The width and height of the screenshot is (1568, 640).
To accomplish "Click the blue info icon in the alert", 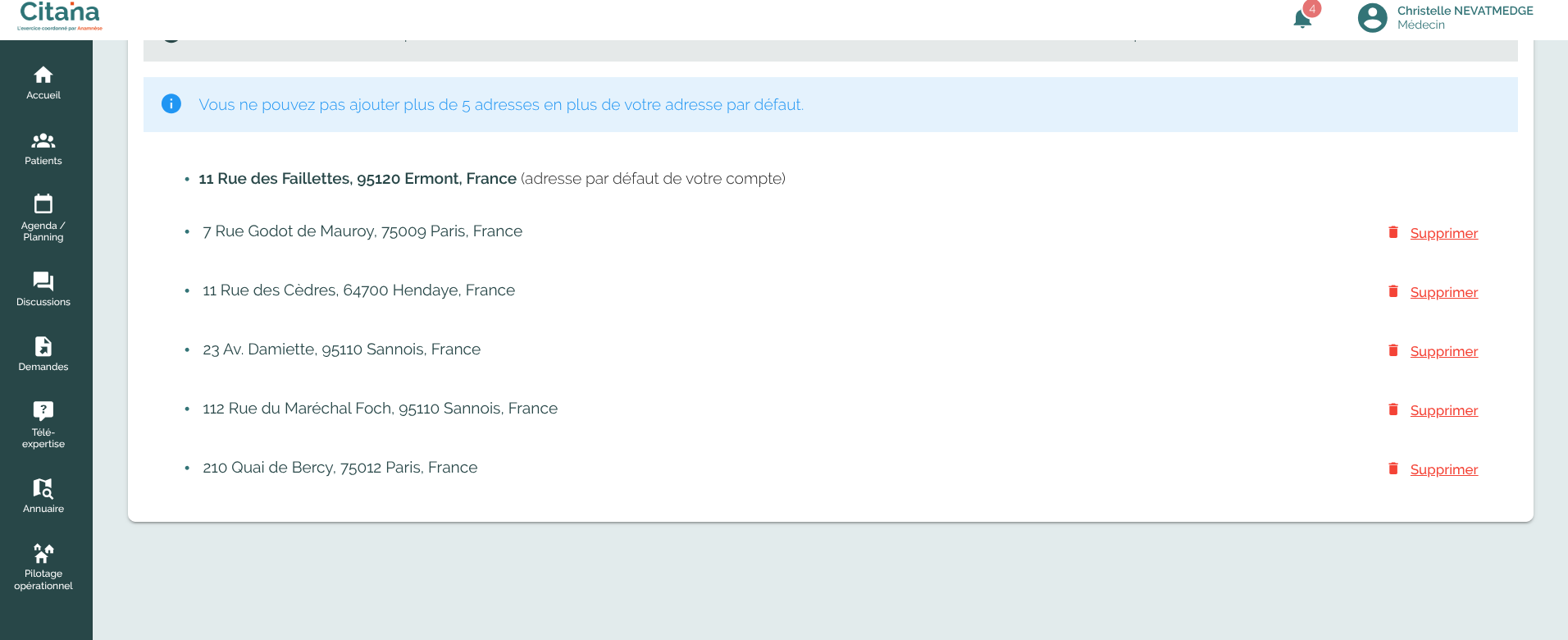I will [x=171, y=103].
